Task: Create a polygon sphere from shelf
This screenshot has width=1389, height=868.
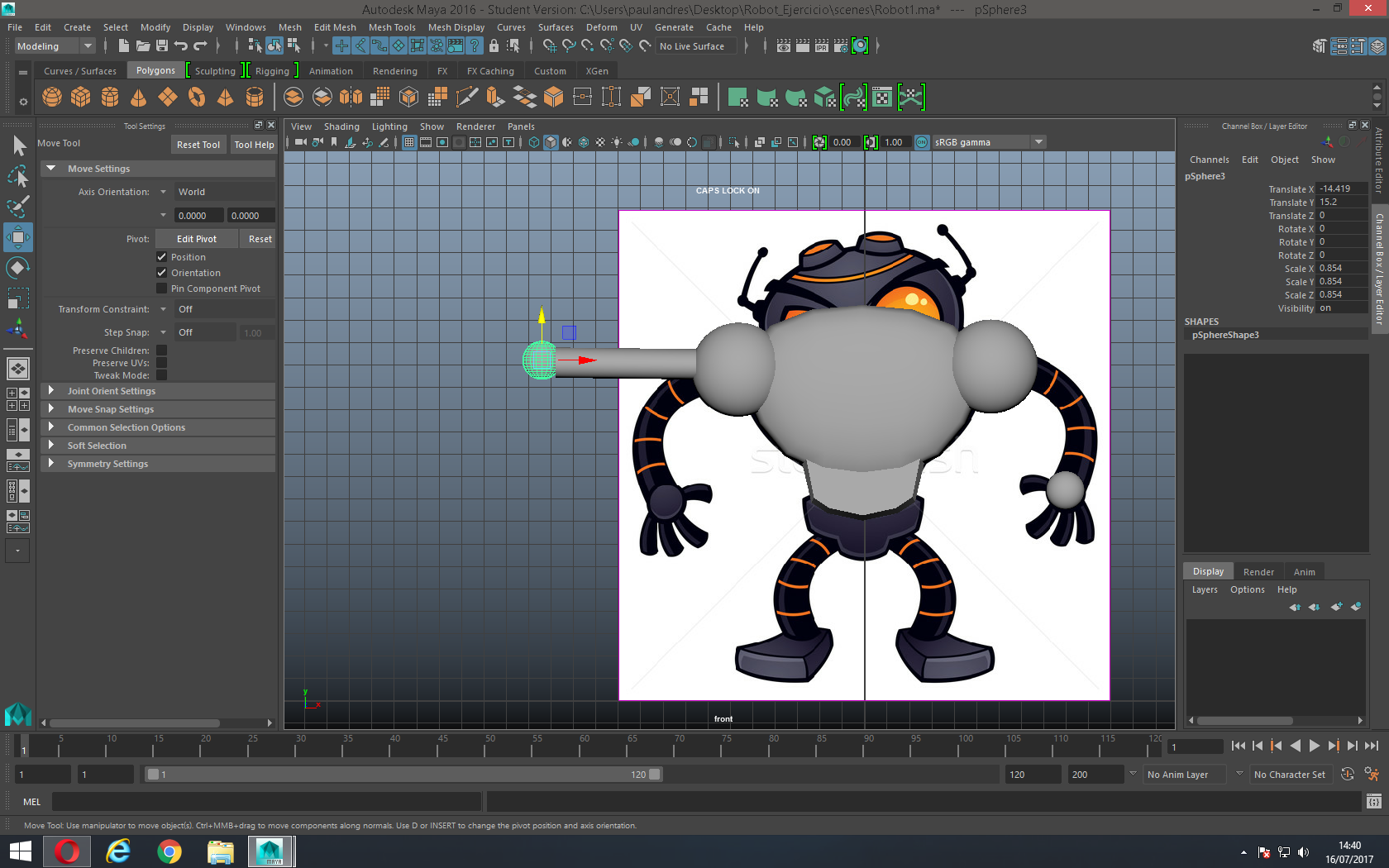Action: (52, 98)
